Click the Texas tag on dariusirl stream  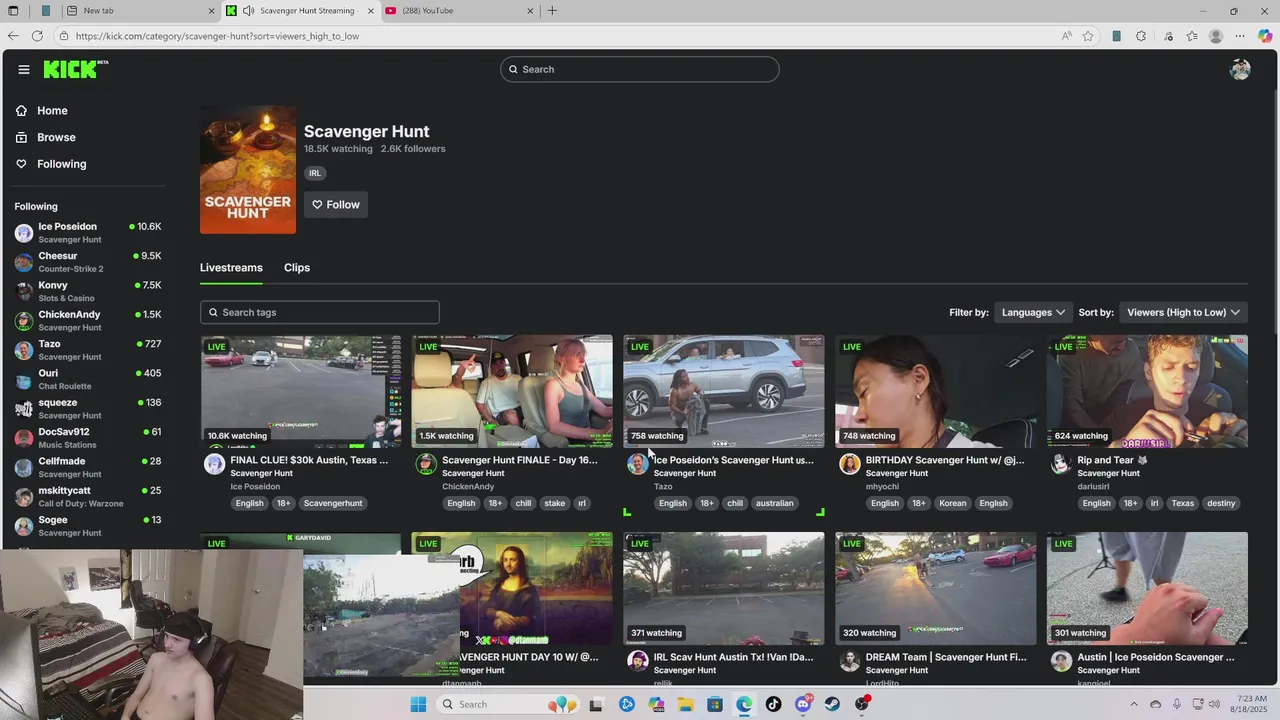[1183, 503]
